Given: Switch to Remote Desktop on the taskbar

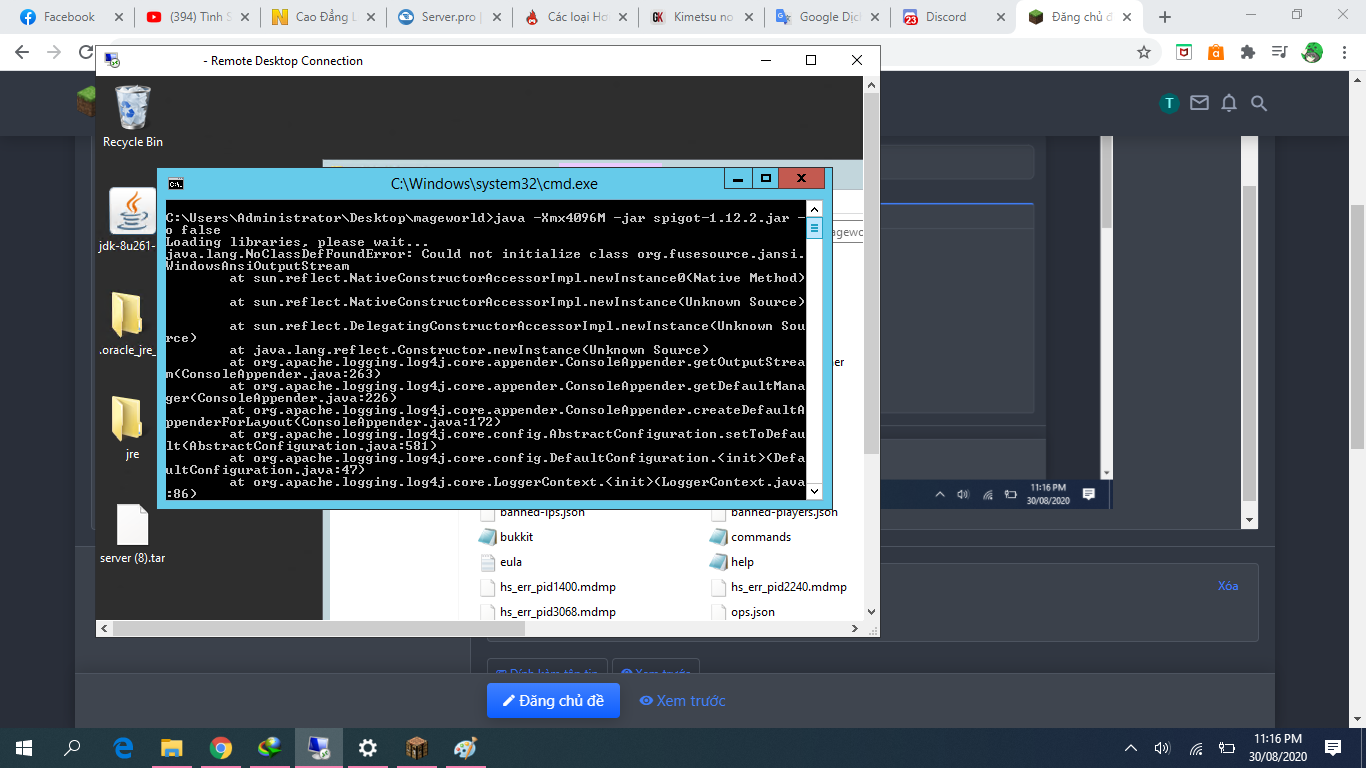Looking at the screenshot, I should (x=319, y=748).
